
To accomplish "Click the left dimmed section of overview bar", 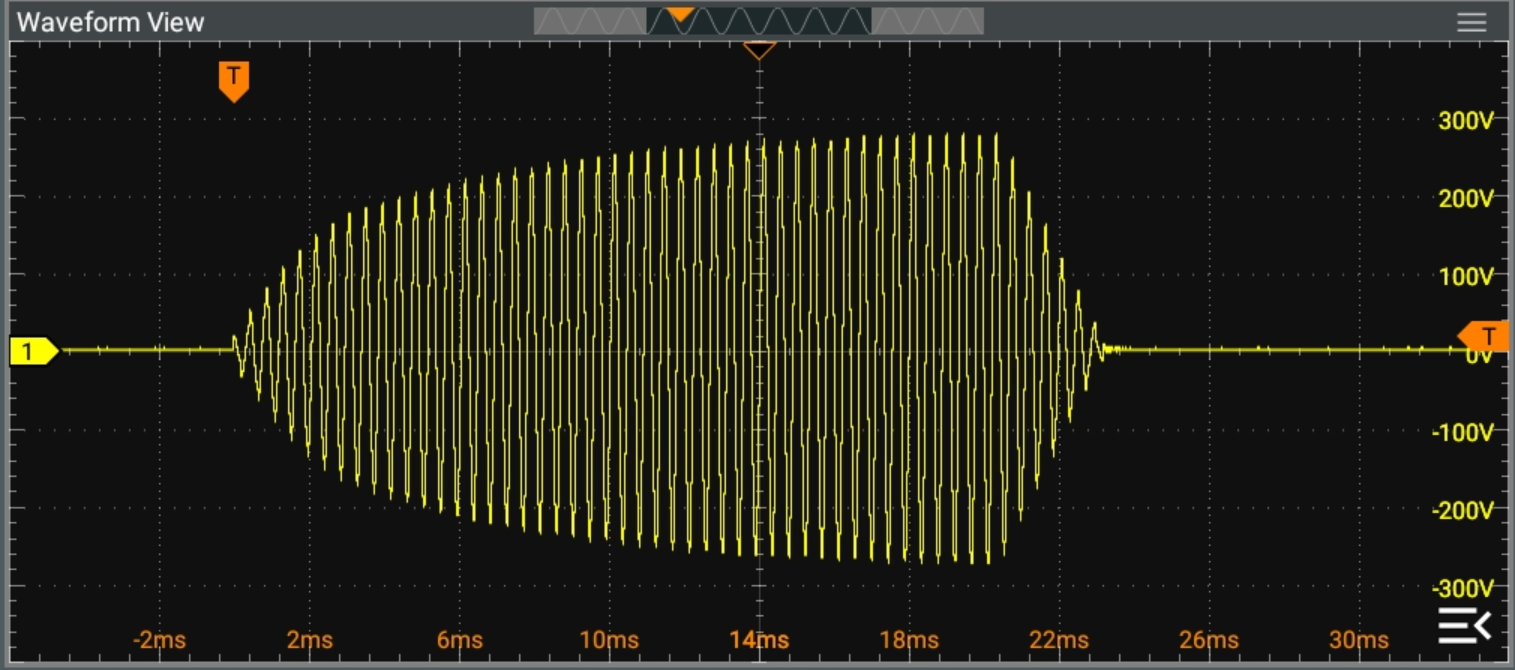I will (x=589, y=22).
